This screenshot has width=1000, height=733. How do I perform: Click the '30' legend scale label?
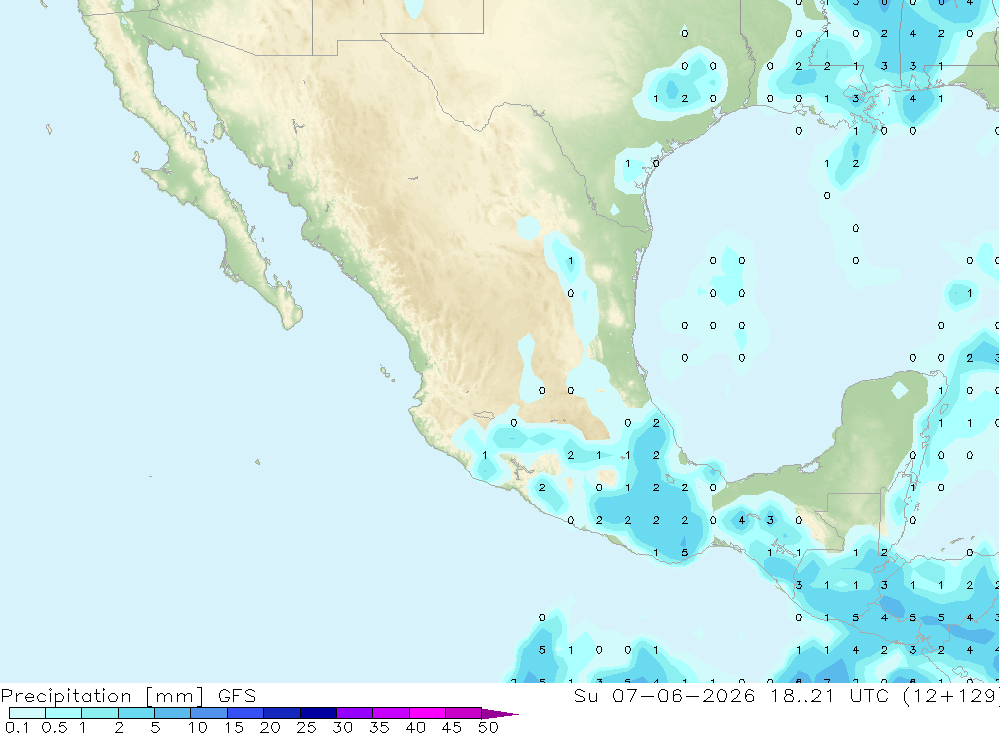coord(343,727)
